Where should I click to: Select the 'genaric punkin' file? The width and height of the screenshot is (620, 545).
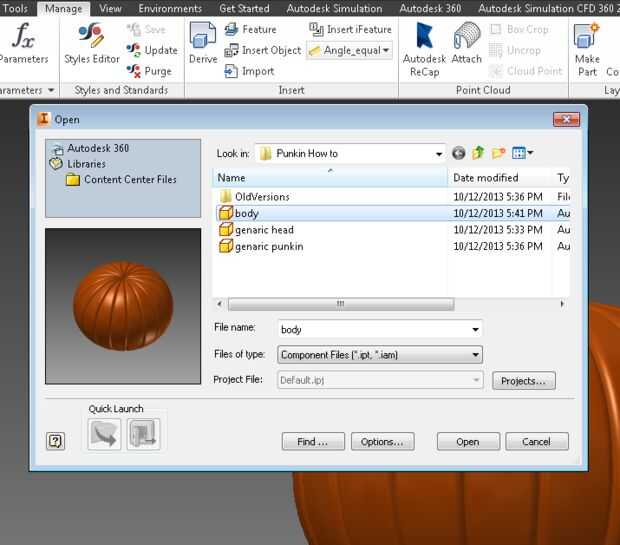click(x=261, y=246)
